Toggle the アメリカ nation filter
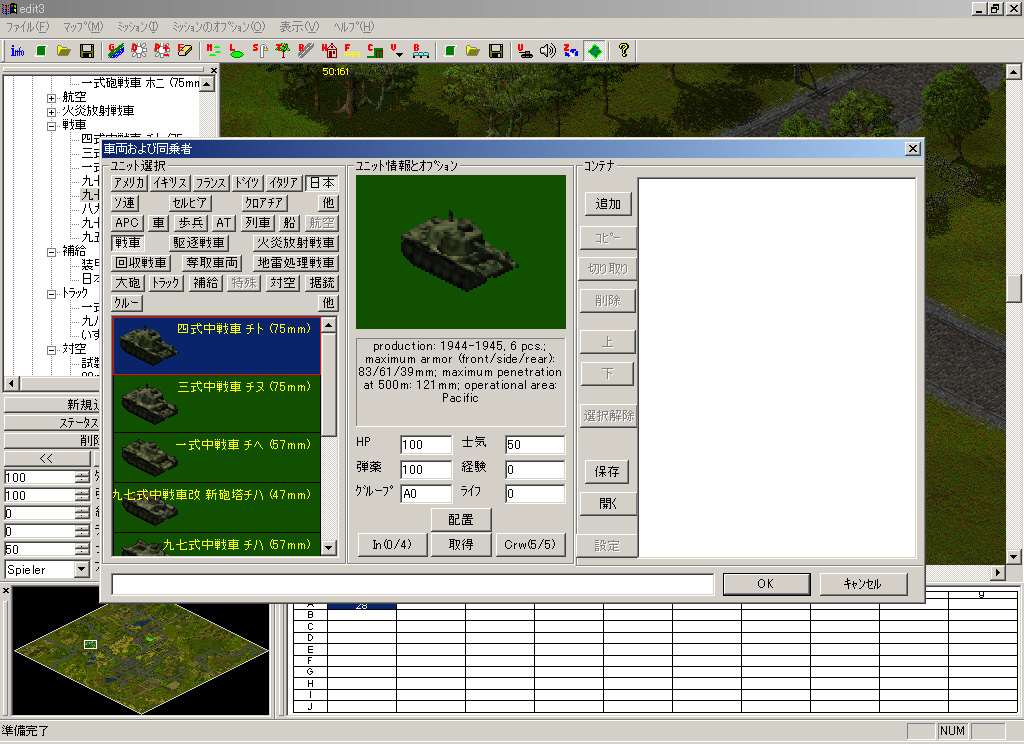 pos(128,183)
